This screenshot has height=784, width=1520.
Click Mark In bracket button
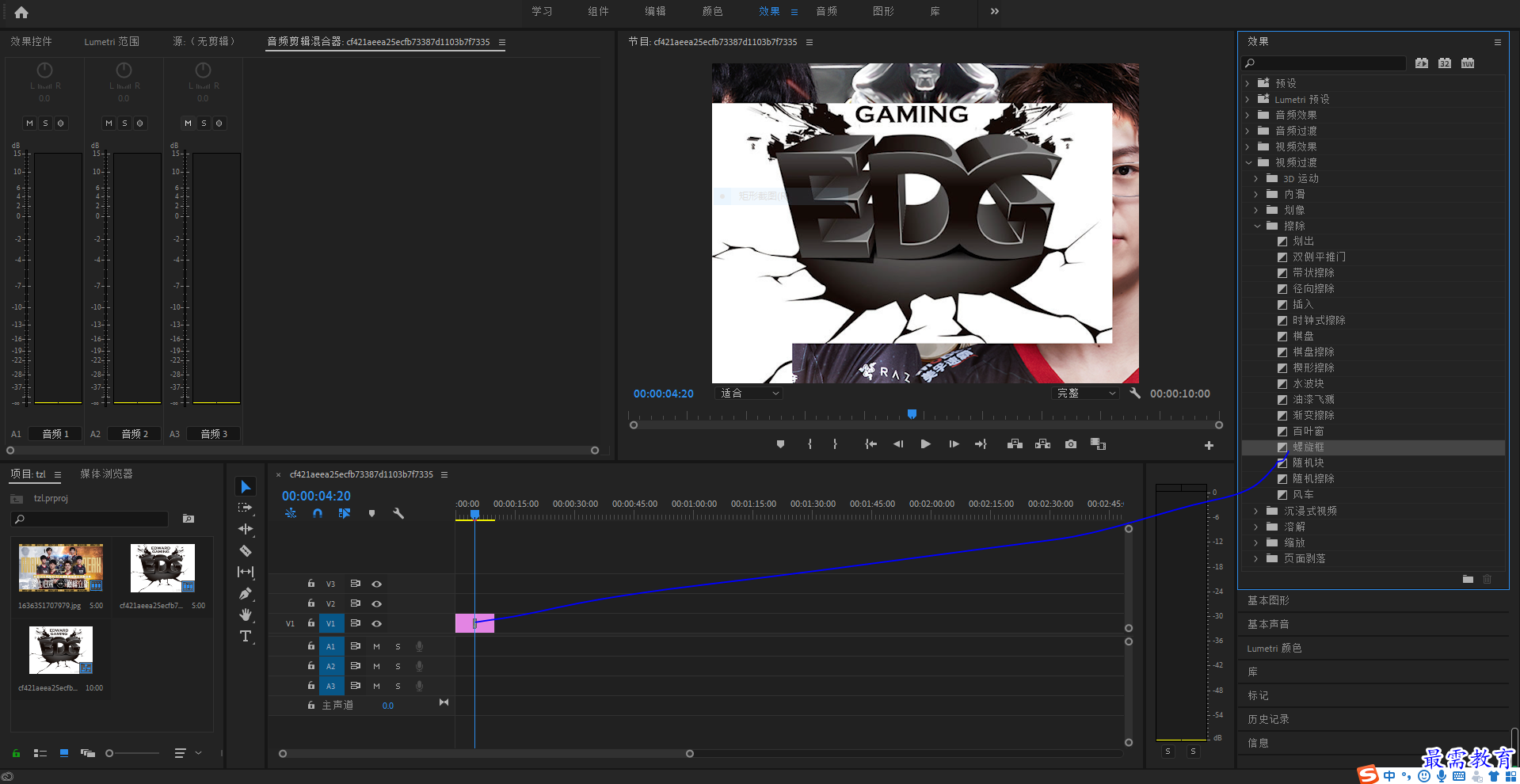(x=810, y=444)
